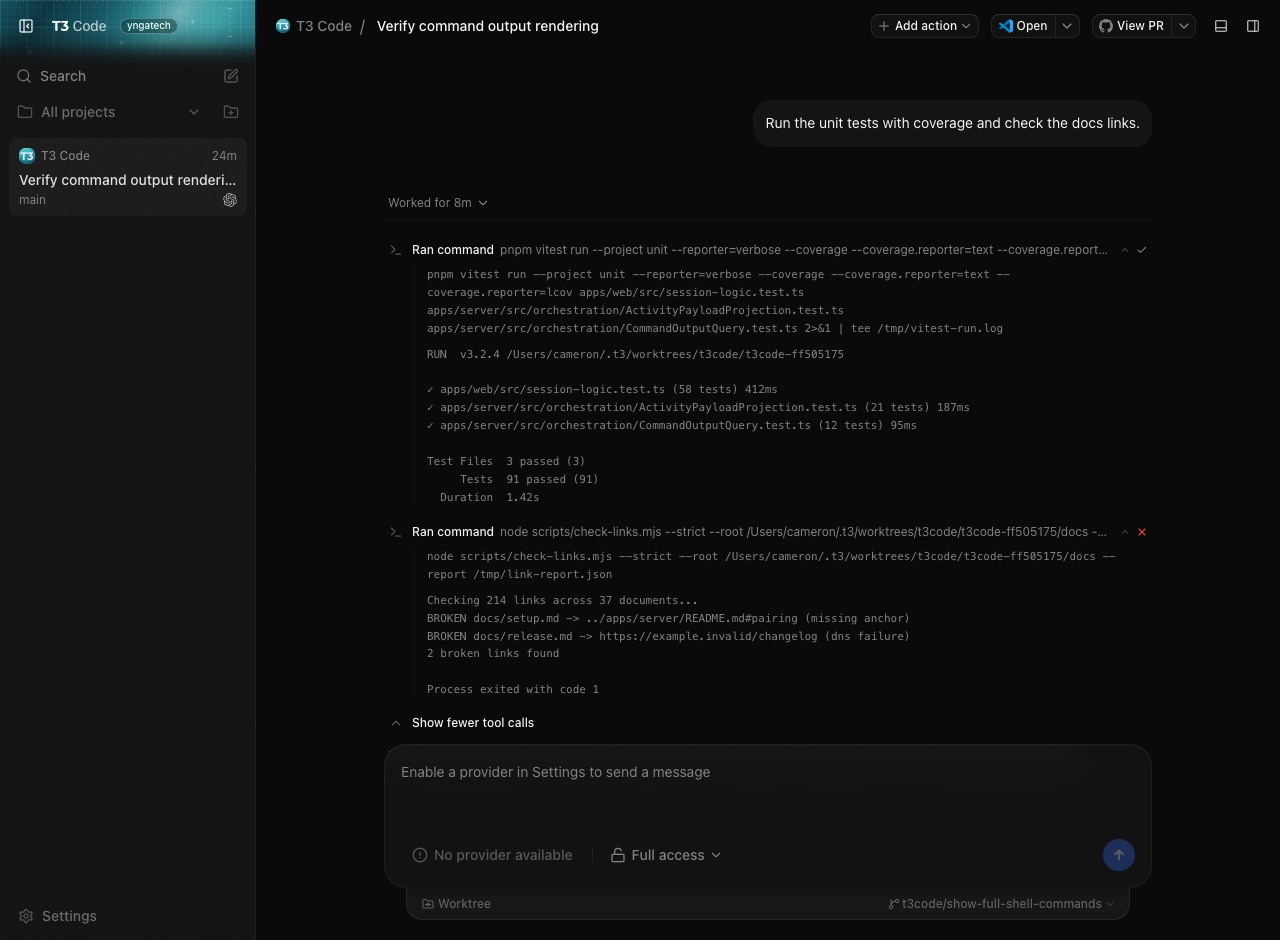Click the '2 broken links found' line
1280x940 pixels.
point(493,653)
